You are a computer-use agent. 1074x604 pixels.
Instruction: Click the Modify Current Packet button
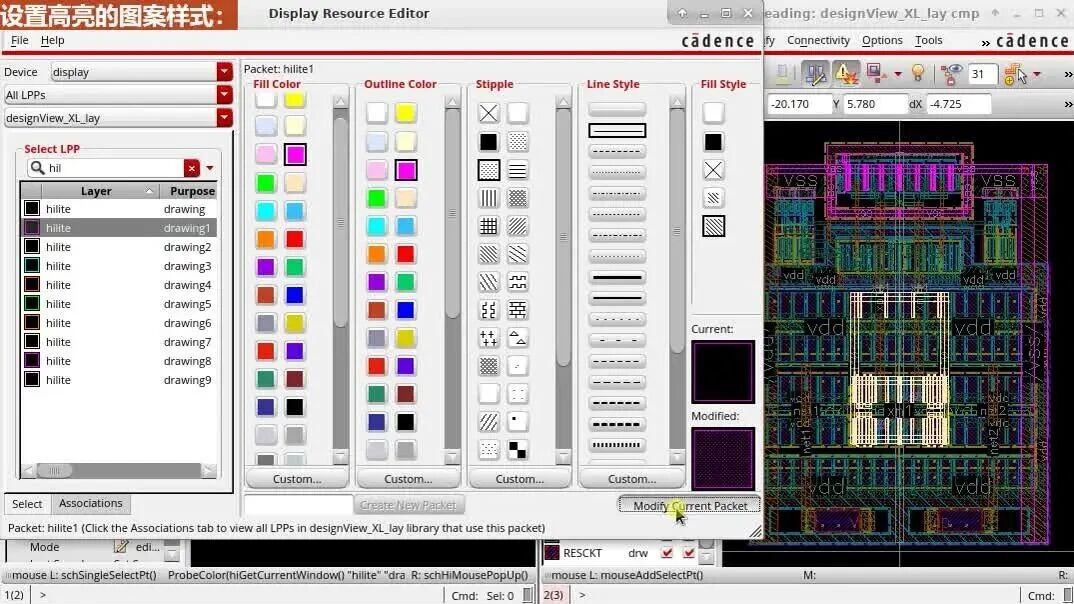690,505
